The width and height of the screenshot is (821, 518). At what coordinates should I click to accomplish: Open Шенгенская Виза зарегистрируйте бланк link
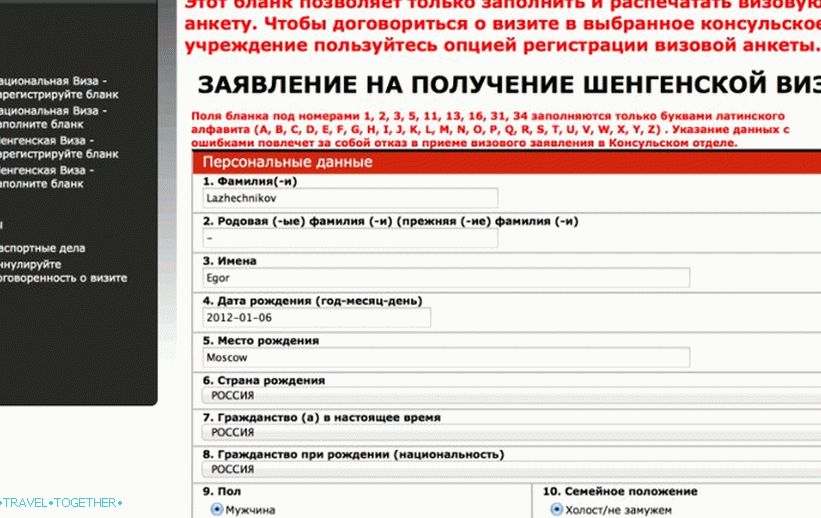[x=59, y=148]
